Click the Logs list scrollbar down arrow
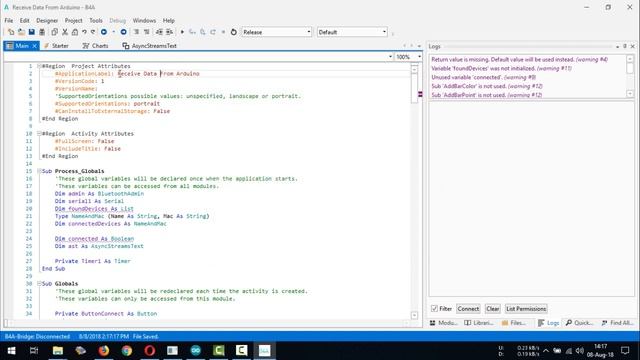Viewport: 640px width, 360px height. tap(630, 94)
